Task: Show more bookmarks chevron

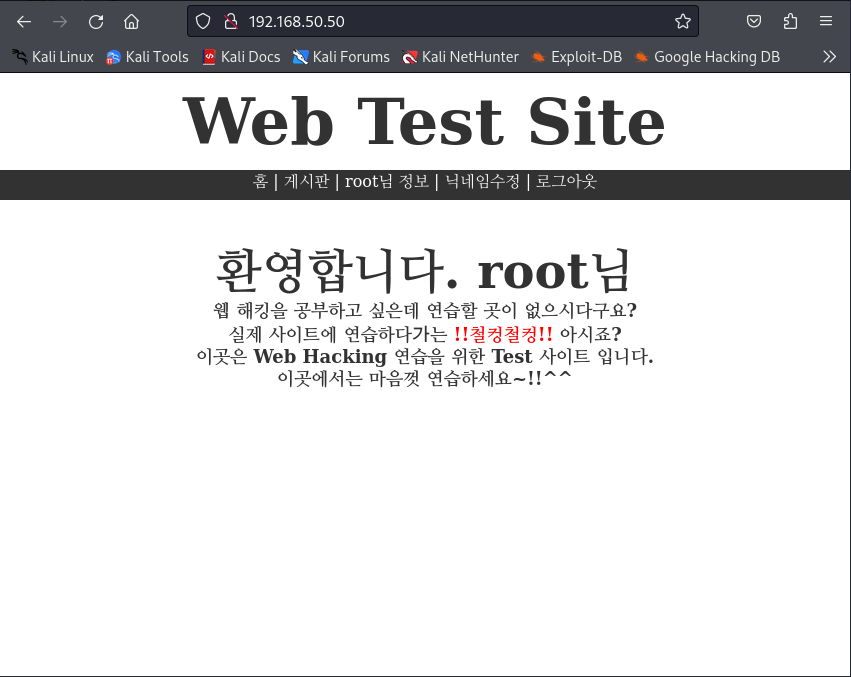Action: (x=829, y=56)
